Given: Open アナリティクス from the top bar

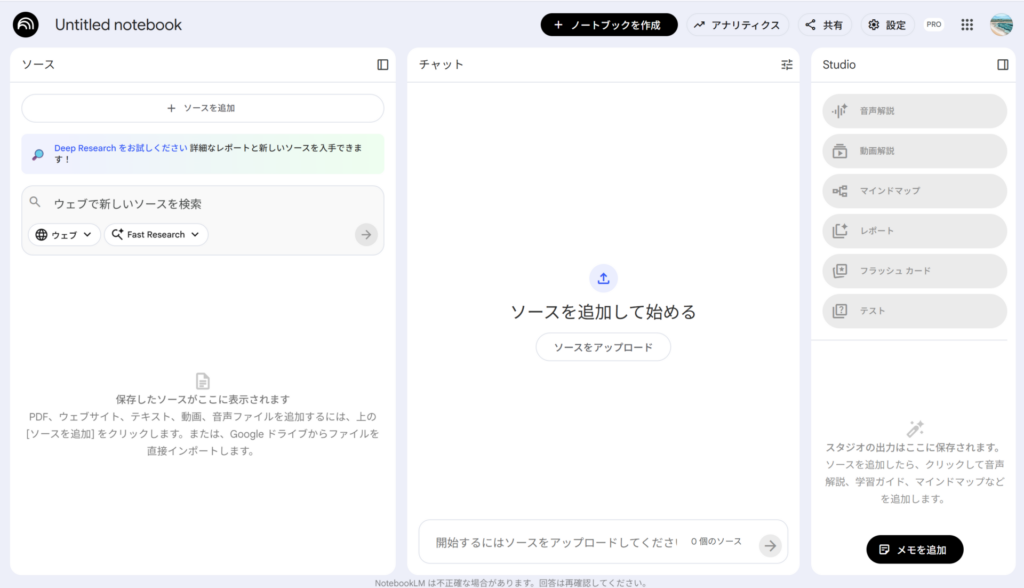Looking at the screenshot, I should coord(737,25).
